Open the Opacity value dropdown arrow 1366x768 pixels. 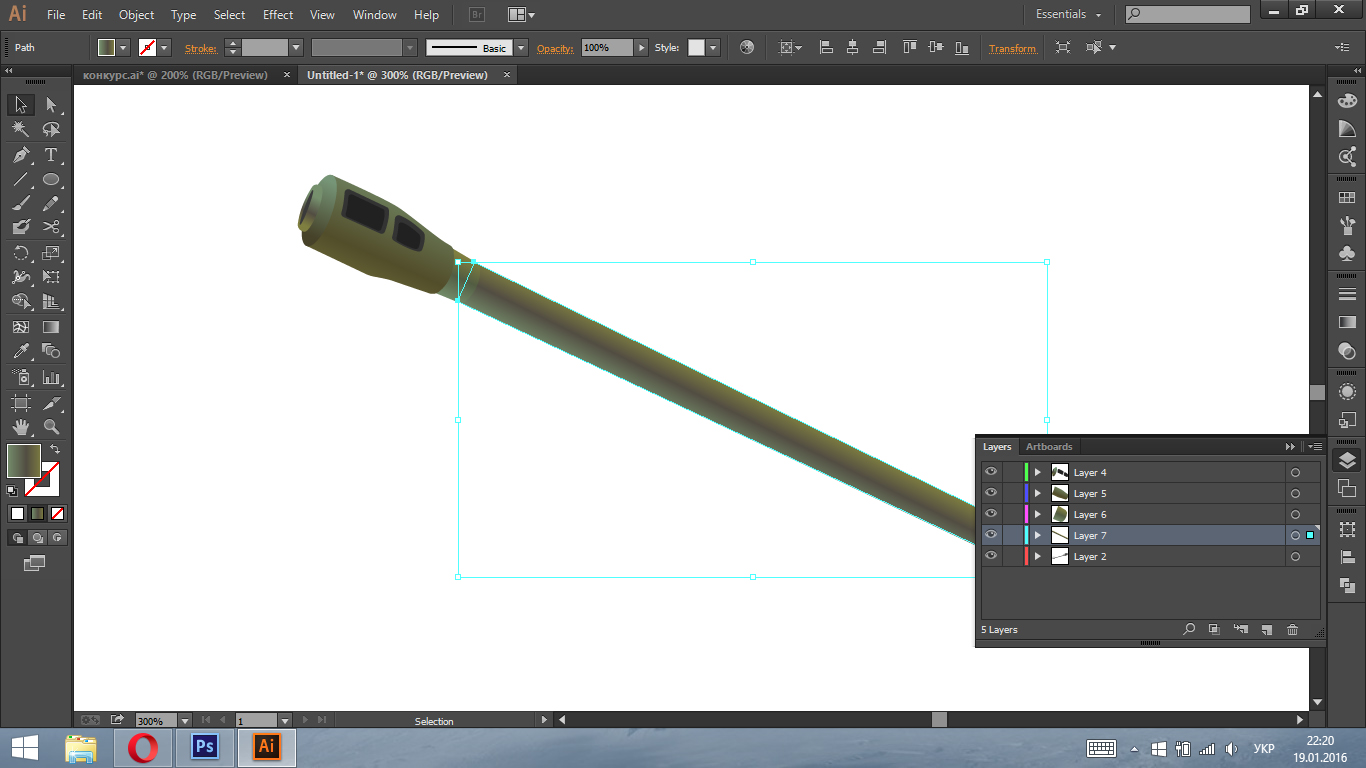pyautogui.click(x=641, y=48)
